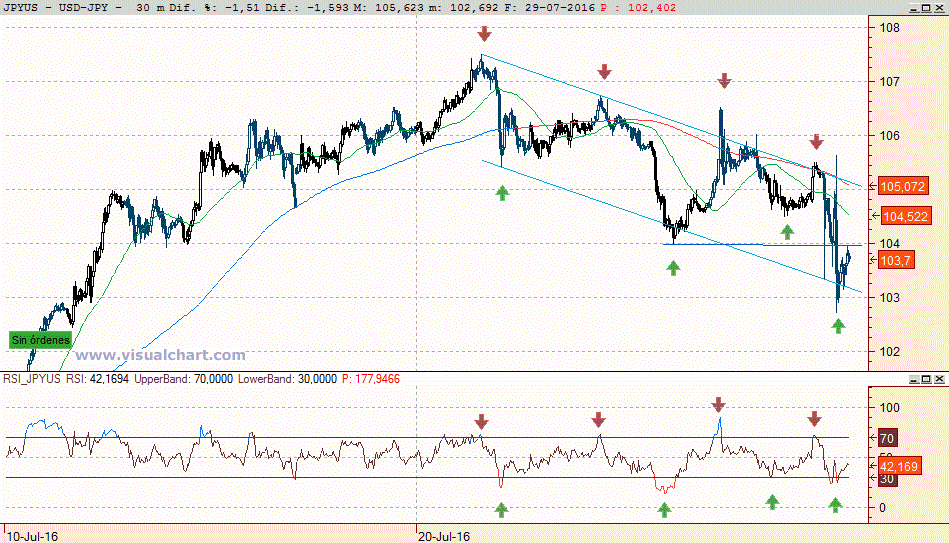Click the 107 price axis label
Screen dimensions: 949x543
[x=889, y=82]
